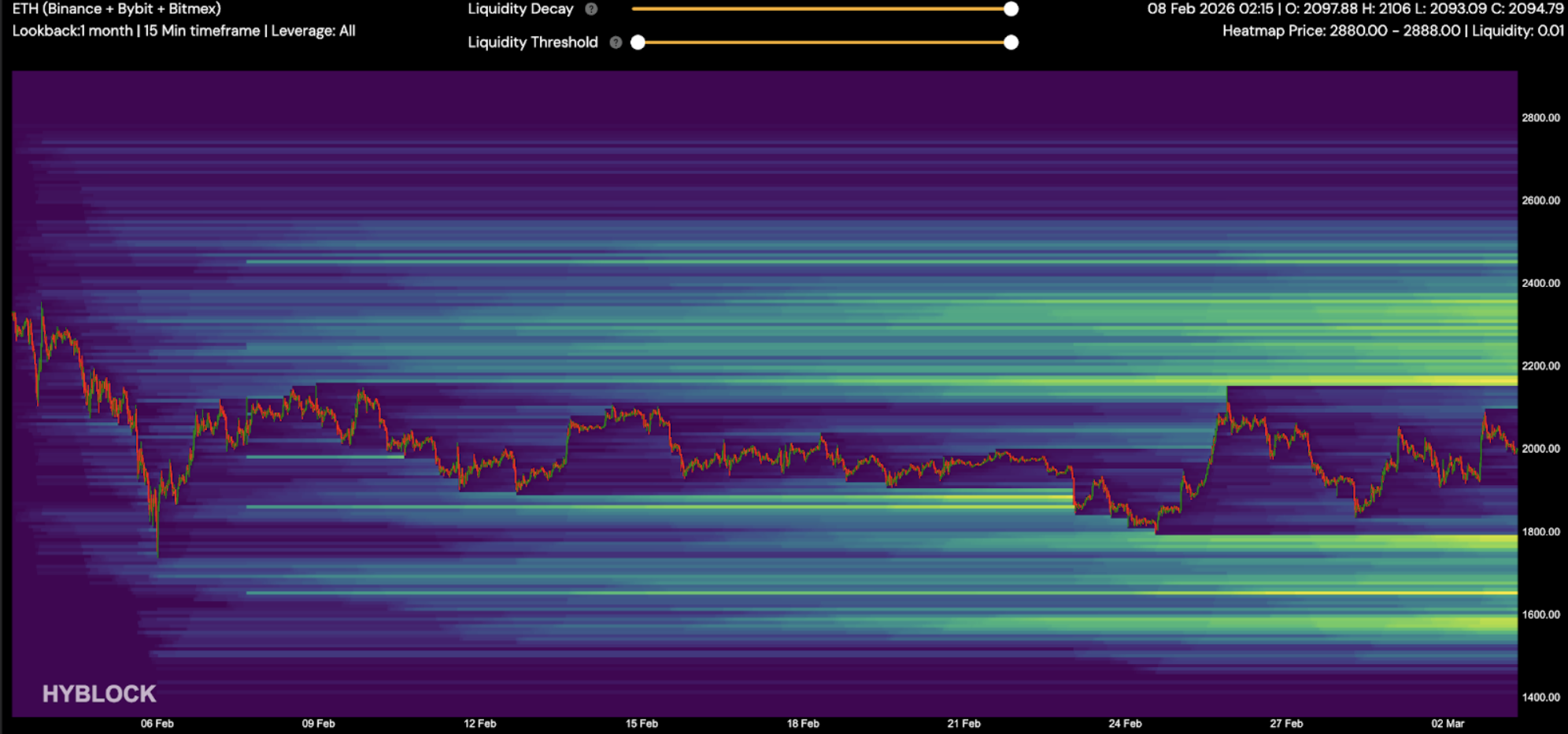Click the Liquidity Decay label

tap(520, 9)
